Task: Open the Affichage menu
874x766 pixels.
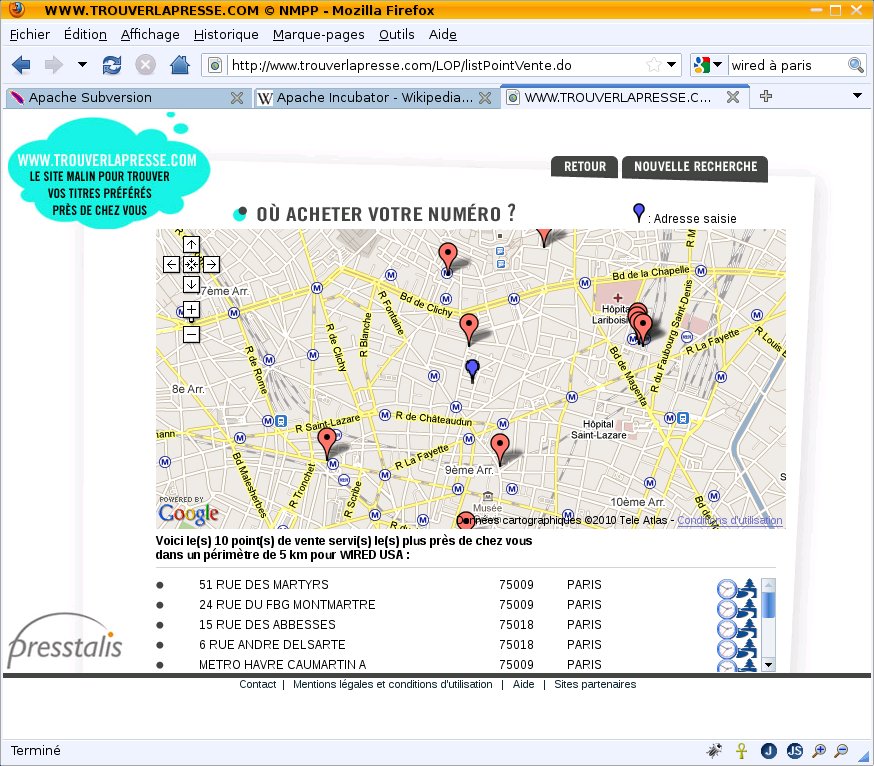Action: [150, 35]
